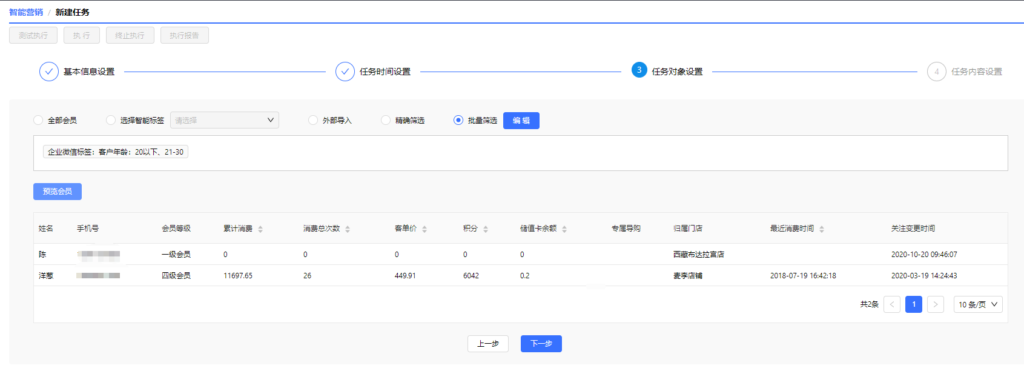
Task: Click the 上一步 button
Action: (488, 344)
